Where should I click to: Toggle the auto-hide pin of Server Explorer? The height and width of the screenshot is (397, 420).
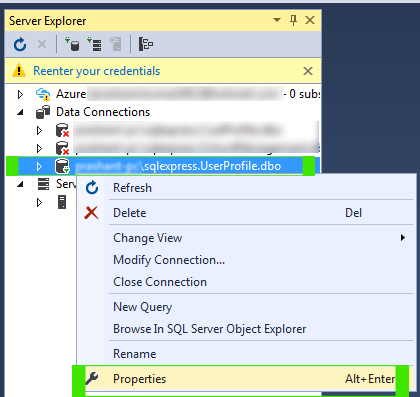293,21
